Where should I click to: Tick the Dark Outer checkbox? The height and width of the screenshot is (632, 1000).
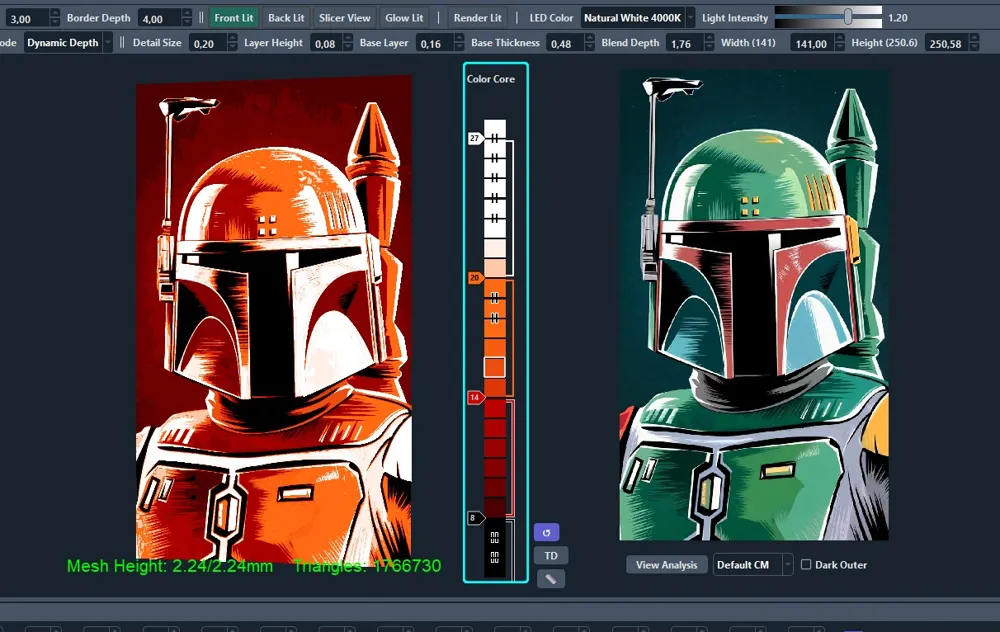pyautogui.click(x=806, y=564)
